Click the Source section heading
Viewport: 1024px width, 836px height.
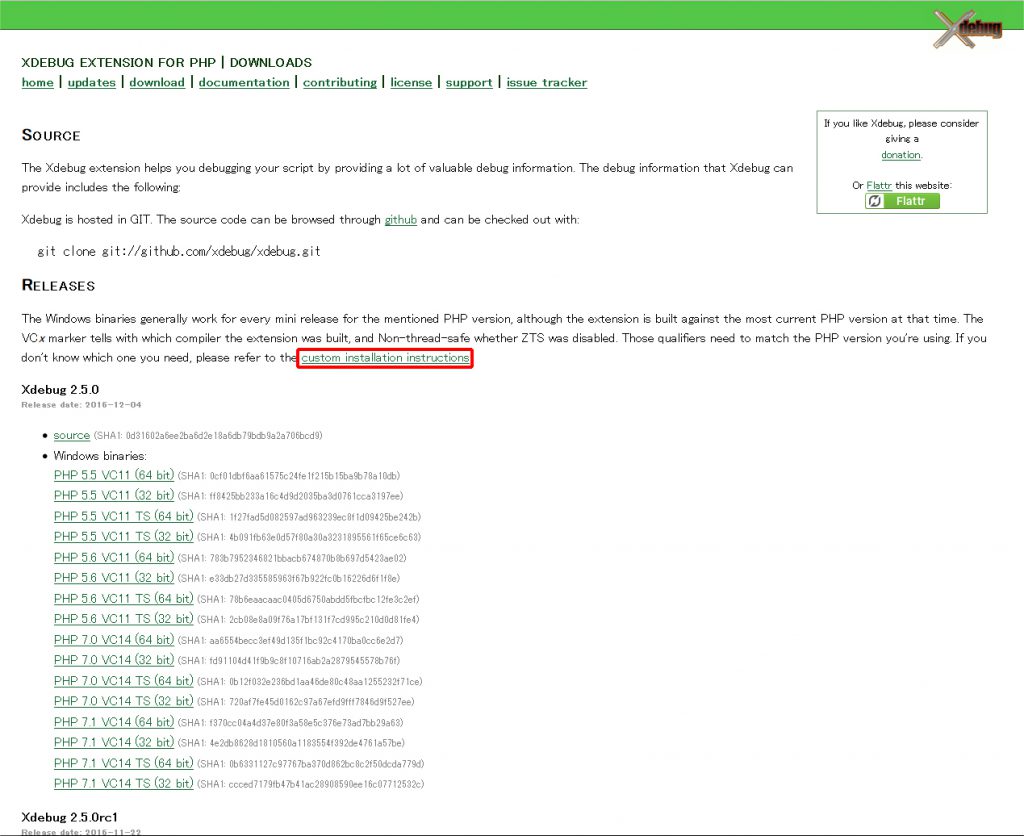coord(51,135)
